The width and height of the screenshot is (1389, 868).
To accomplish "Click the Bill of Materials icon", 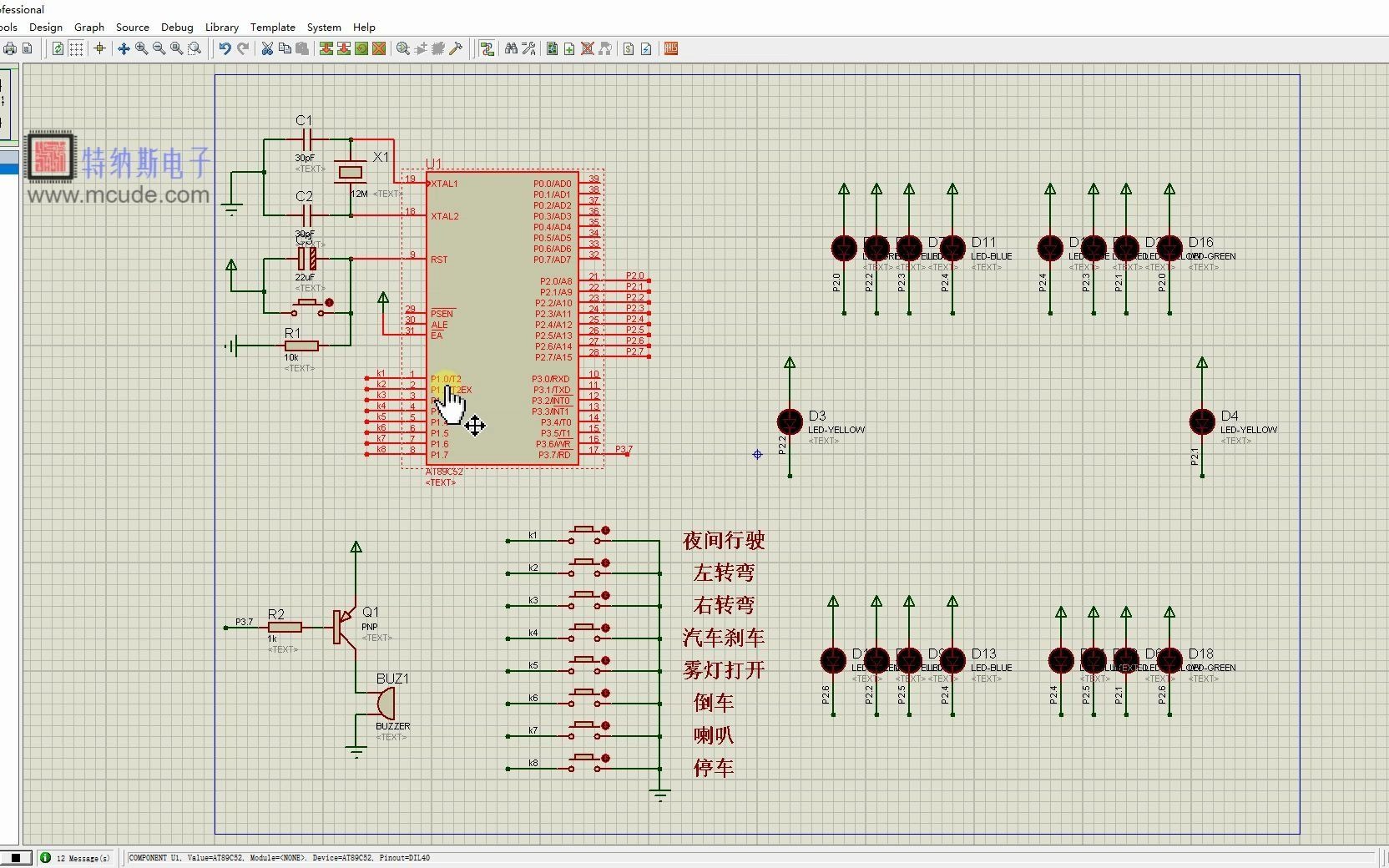I will tap(629, 48).
